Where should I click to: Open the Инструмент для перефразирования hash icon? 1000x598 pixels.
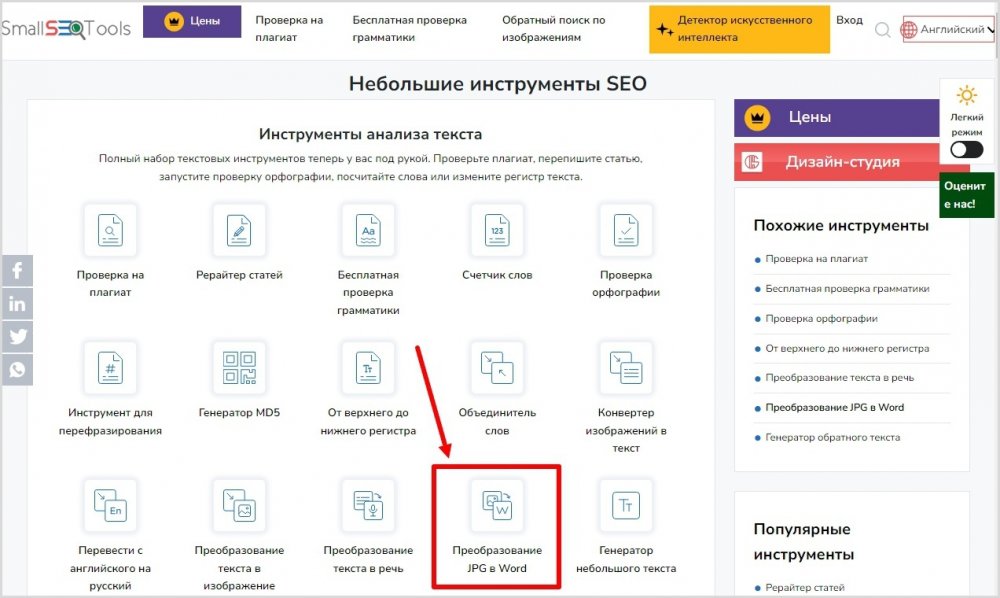tap(110, 368)
